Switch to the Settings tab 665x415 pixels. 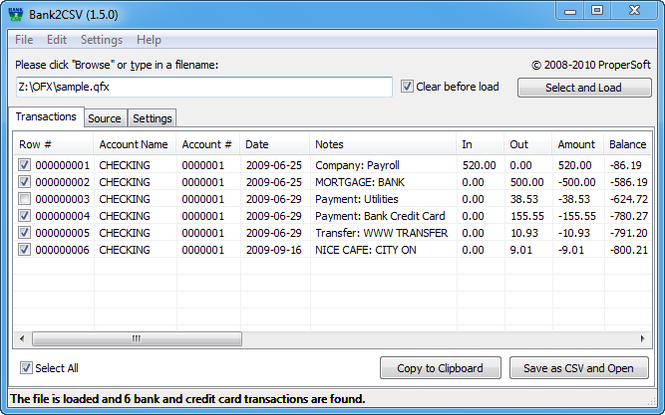[x=152, y=118]
